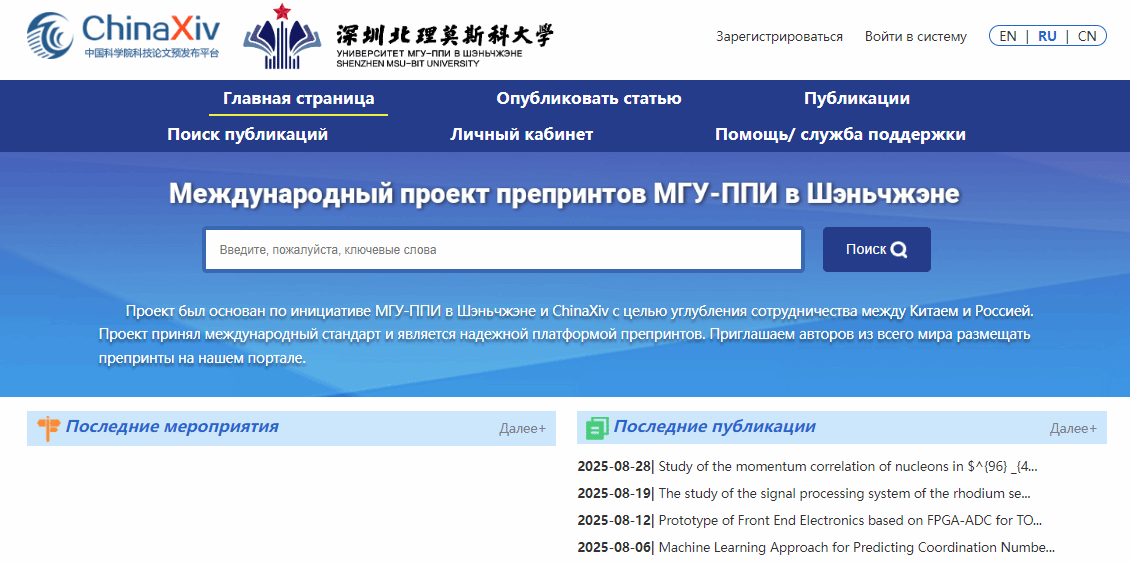Image resolution: width=1130 pixels, height=564 pixels.
Task: Click the green documents icon beside Последние публикации
Action: tap(597, 428)
